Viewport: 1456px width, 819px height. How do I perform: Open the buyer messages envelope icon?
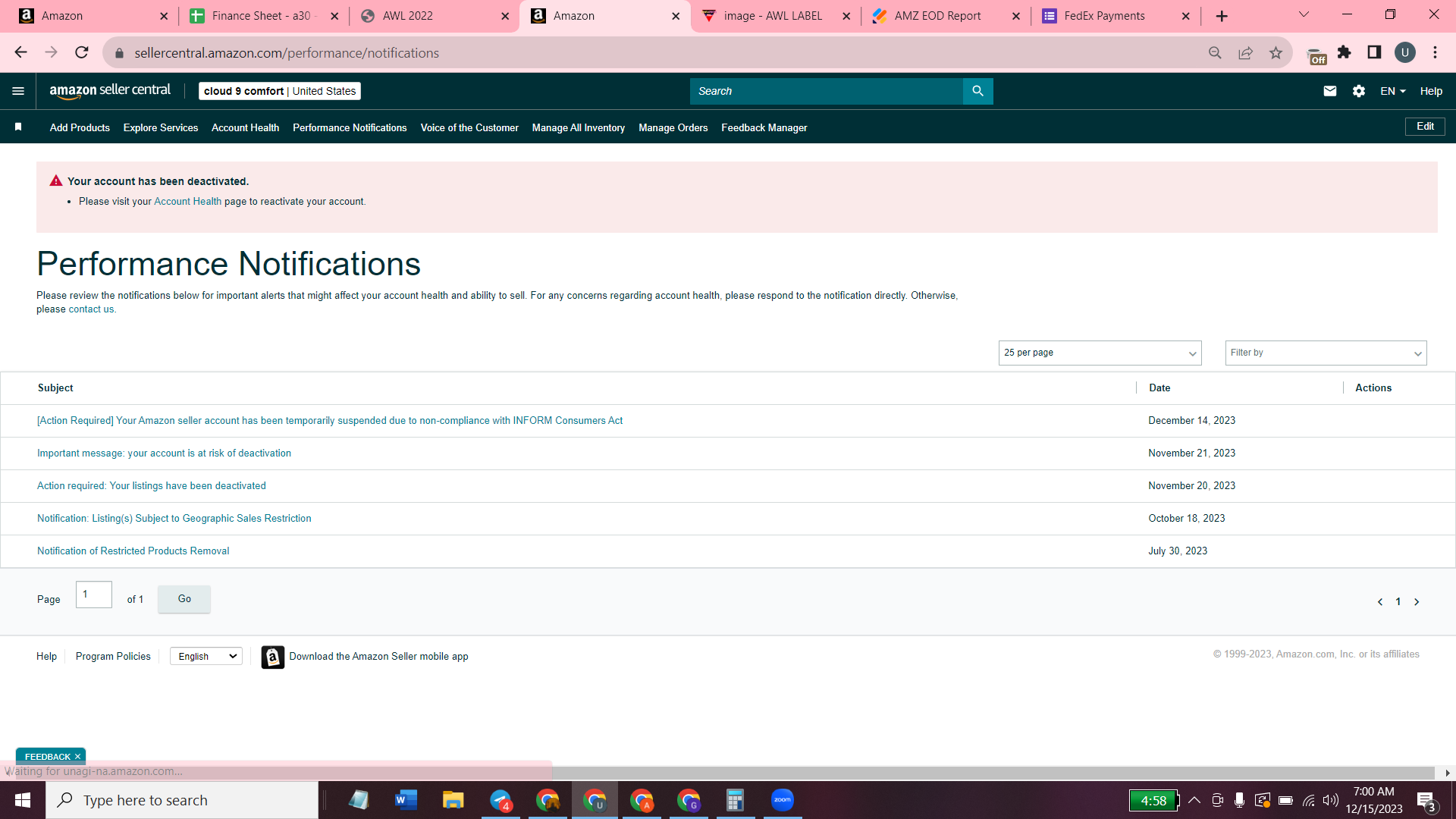click(x=1330, y=91)
